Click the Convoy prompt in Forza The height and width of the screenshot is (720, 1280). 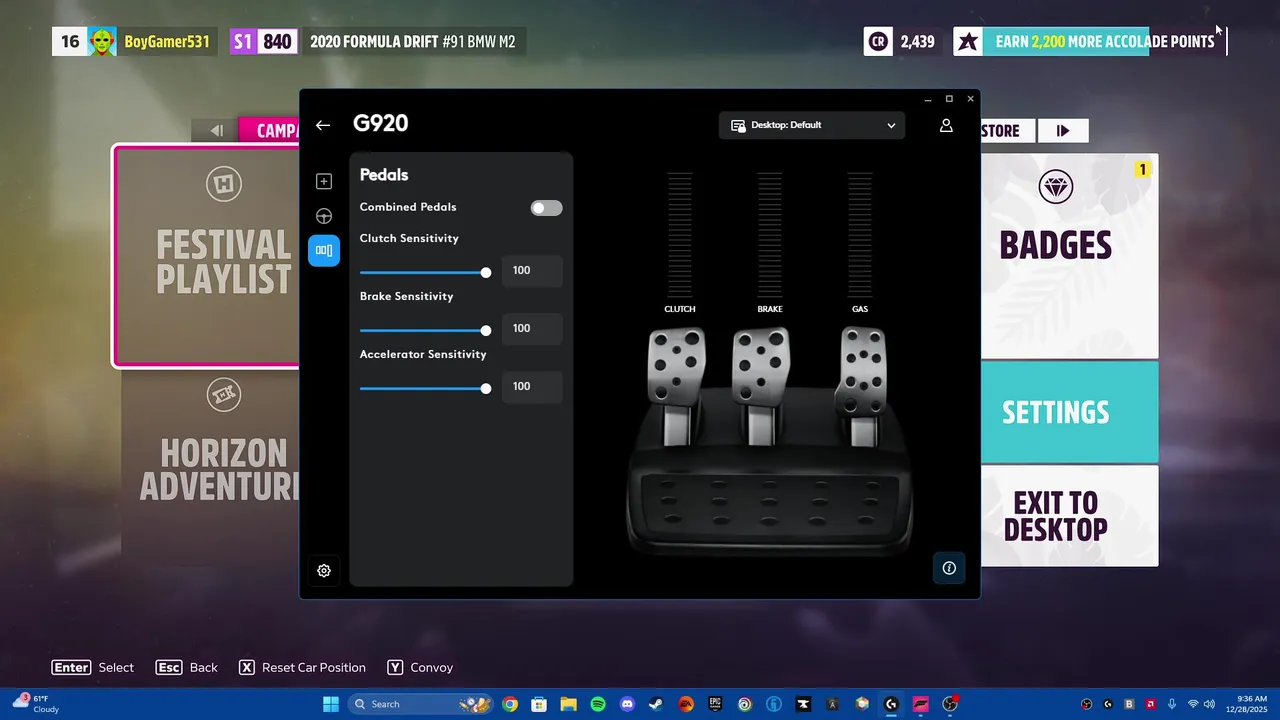[420, 667]
